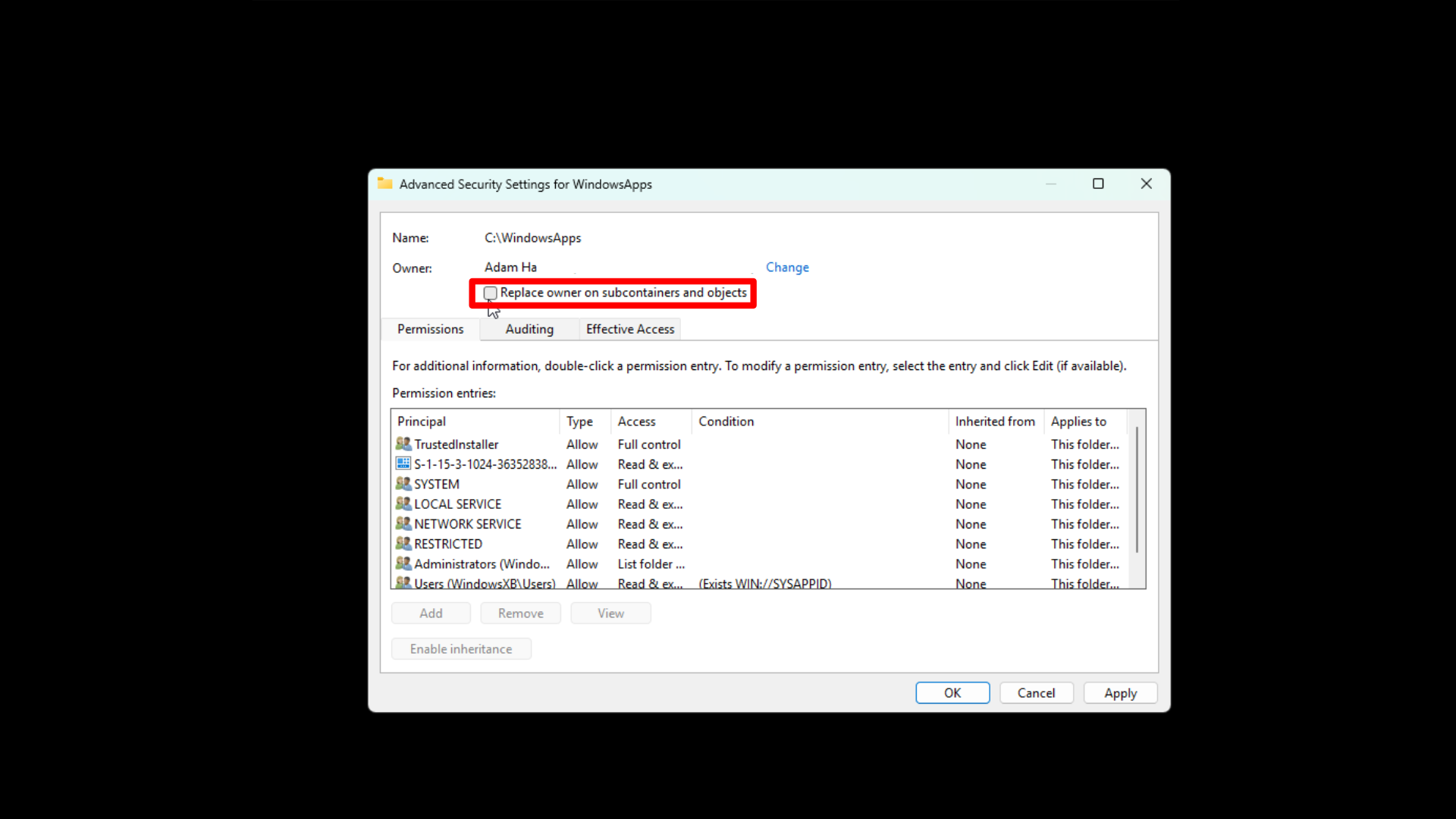
Task: Click the LOCAL SERVICE group icon
Action: click(403, 504)
